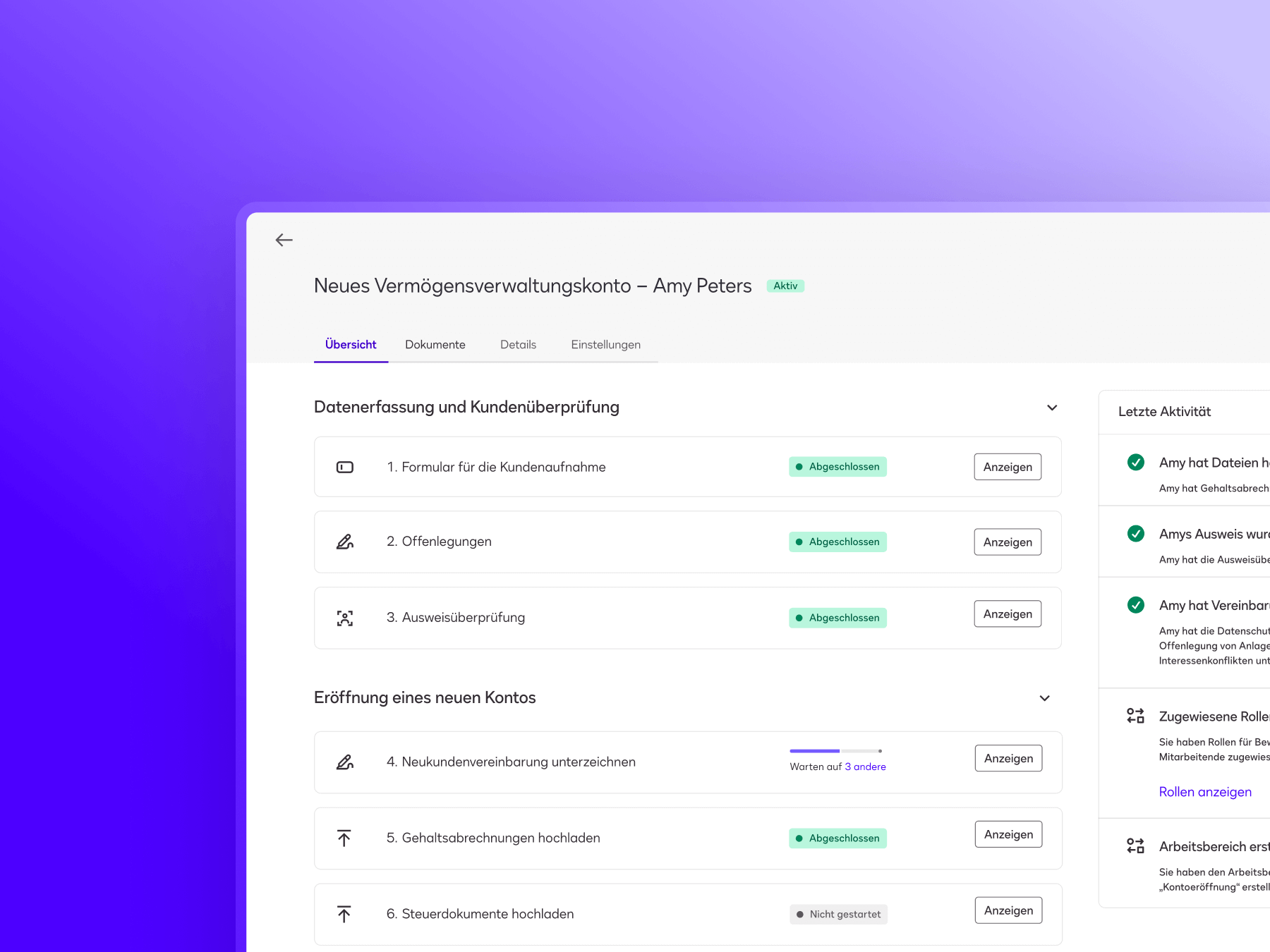Collapse the Eröffnung eines neuen Kontos section
Viewport: 1270px width, 952px height.
click(x=1044, y=698)
